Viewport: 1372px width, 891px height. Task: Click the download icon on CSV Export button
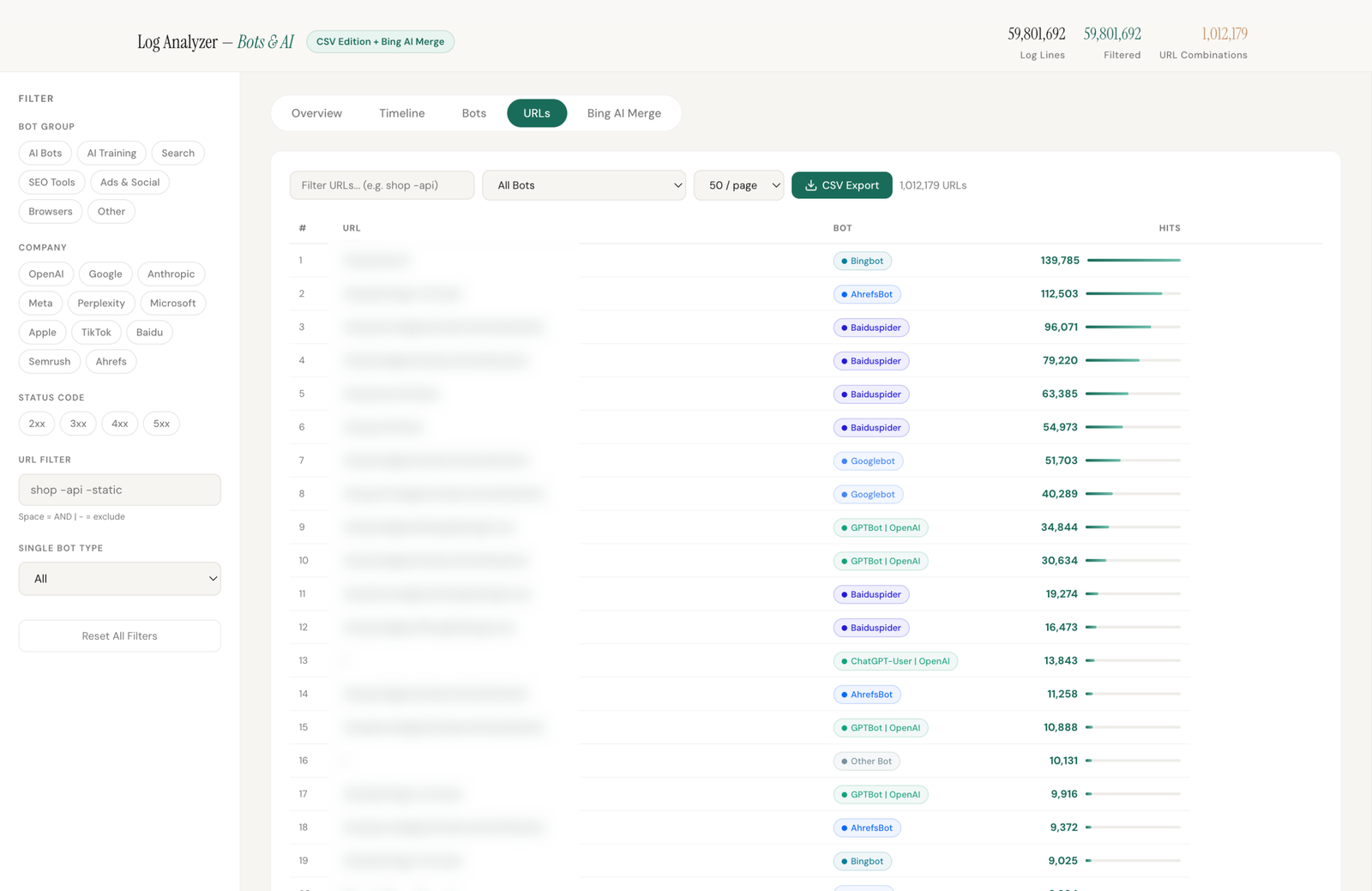click(810, 184)
